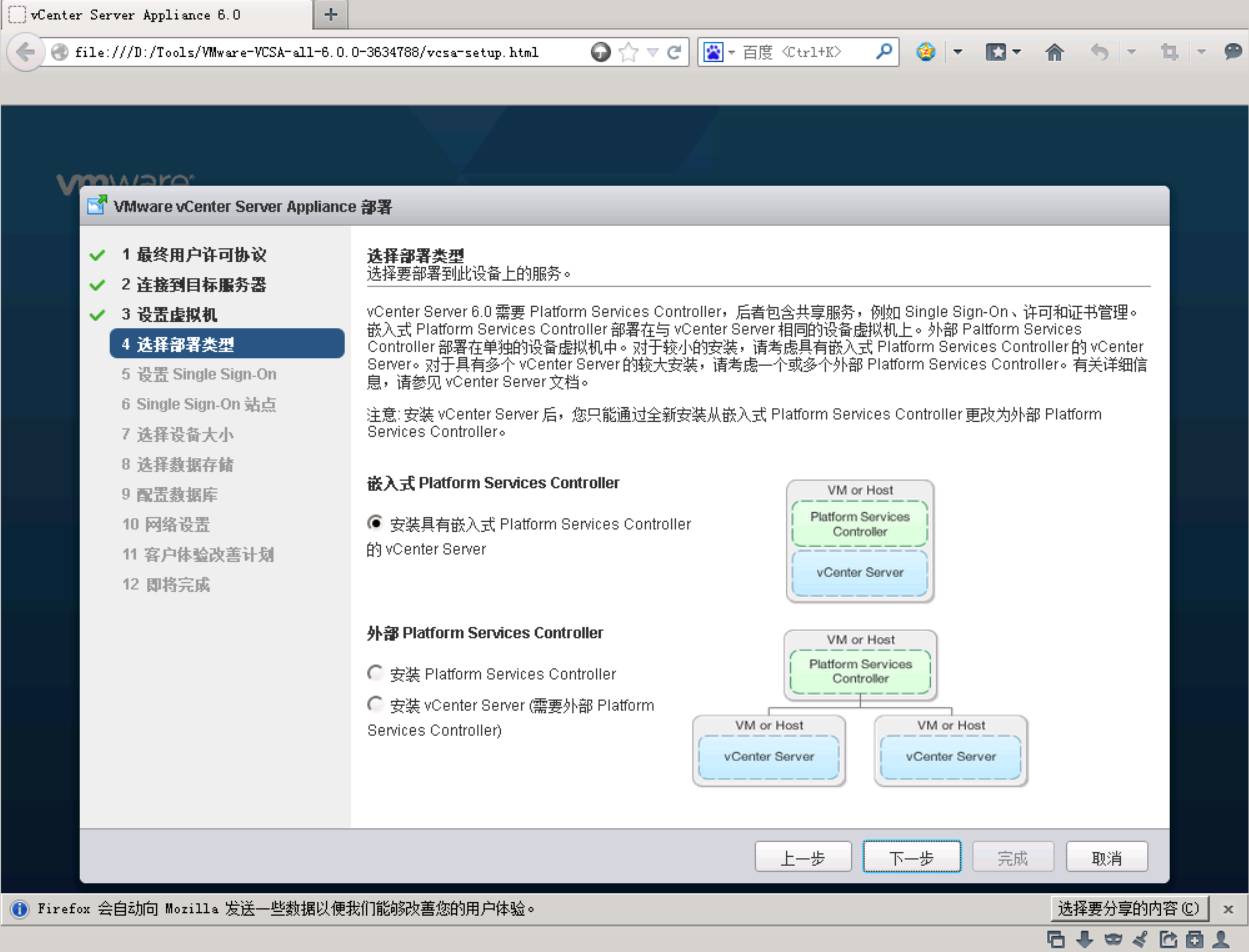Screen dimensions: 1249x952
Task: Click the first-aid repair kit bottom icon
Action: [x=1195, y=939]
